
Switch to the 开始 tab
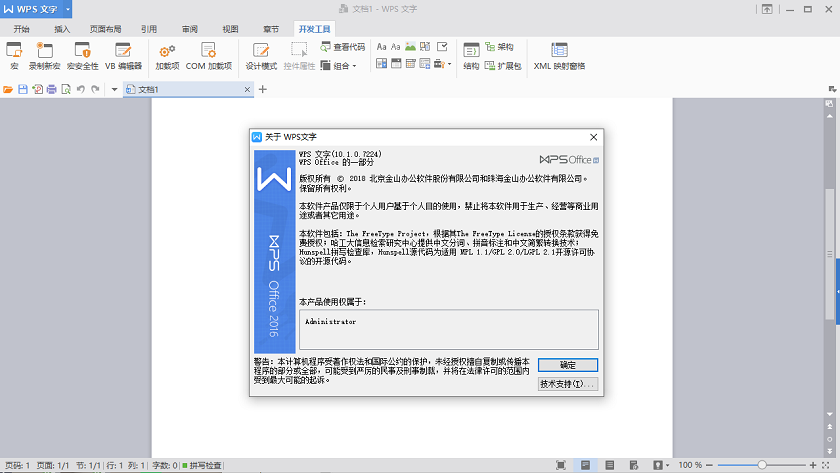[21, 29]
